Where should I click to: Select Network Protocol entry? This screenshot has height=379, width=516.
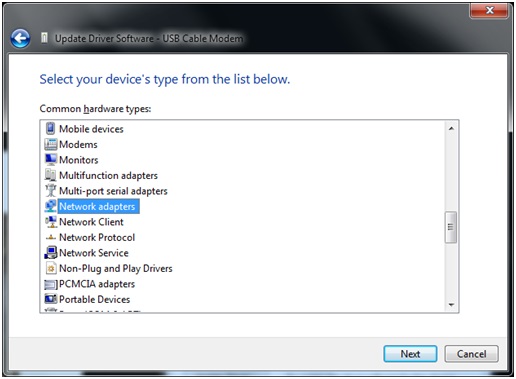pyautogui.click(x=97, y=237)
